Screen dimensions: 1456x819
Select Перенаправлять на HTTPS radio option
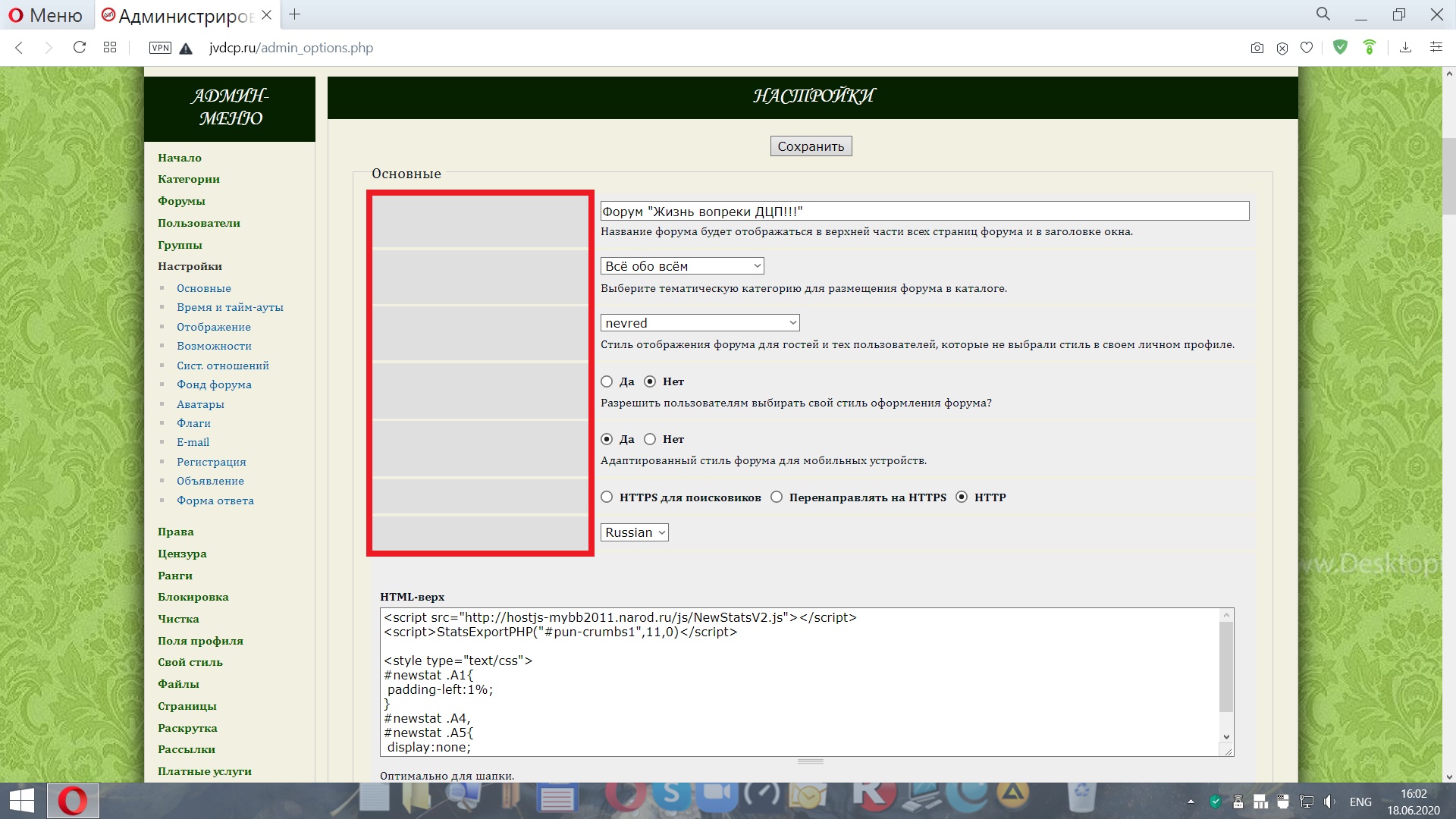[777, 497]
